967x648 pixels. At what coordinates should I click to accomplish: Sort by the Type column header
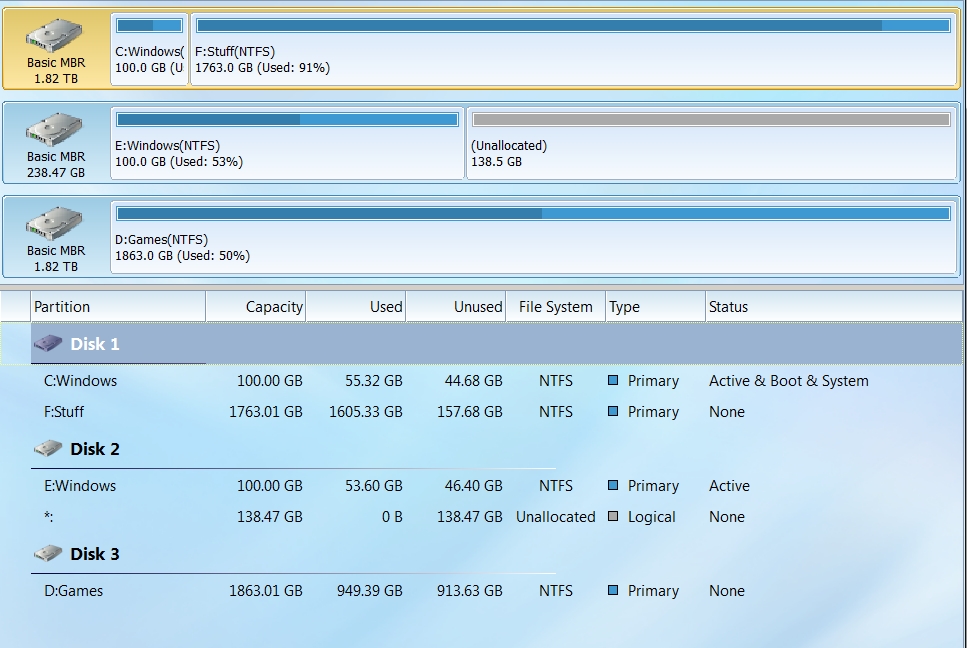656,306
